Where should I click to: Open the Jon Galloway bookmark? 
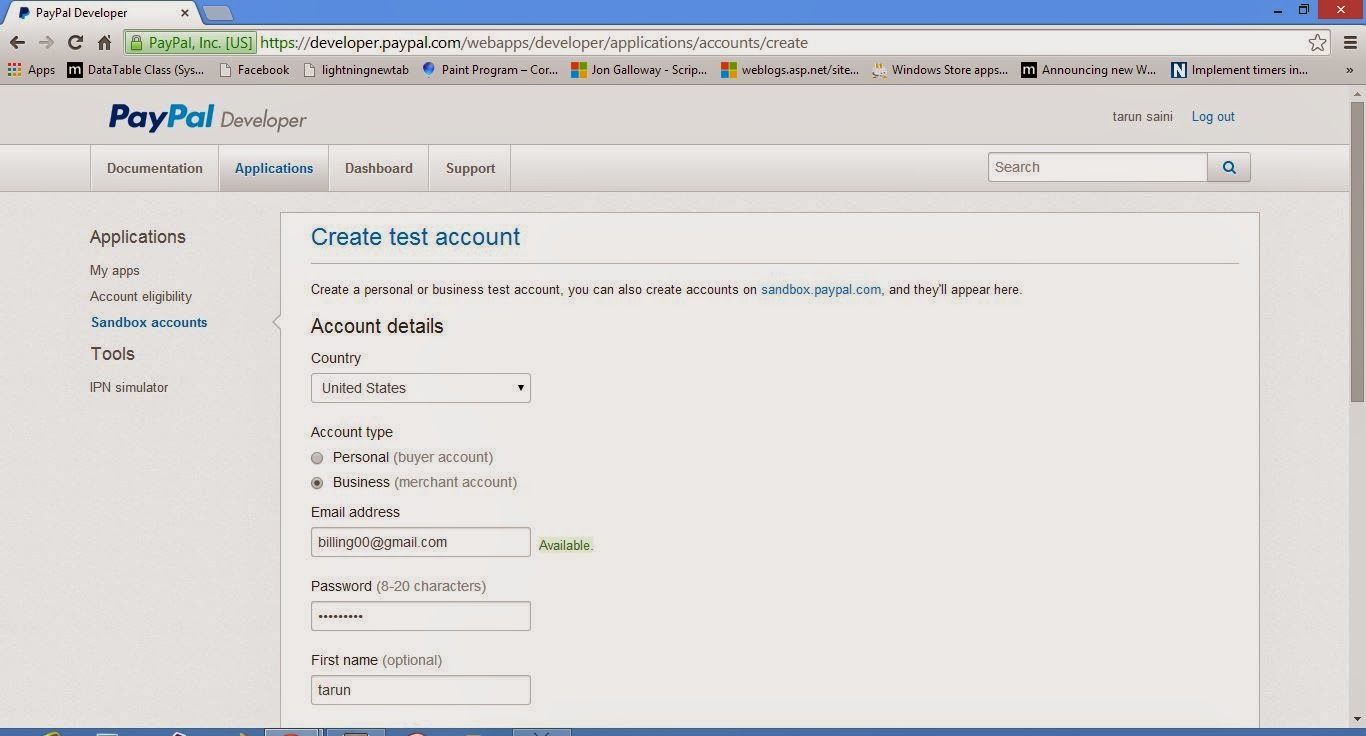click(x=639, y=70)
